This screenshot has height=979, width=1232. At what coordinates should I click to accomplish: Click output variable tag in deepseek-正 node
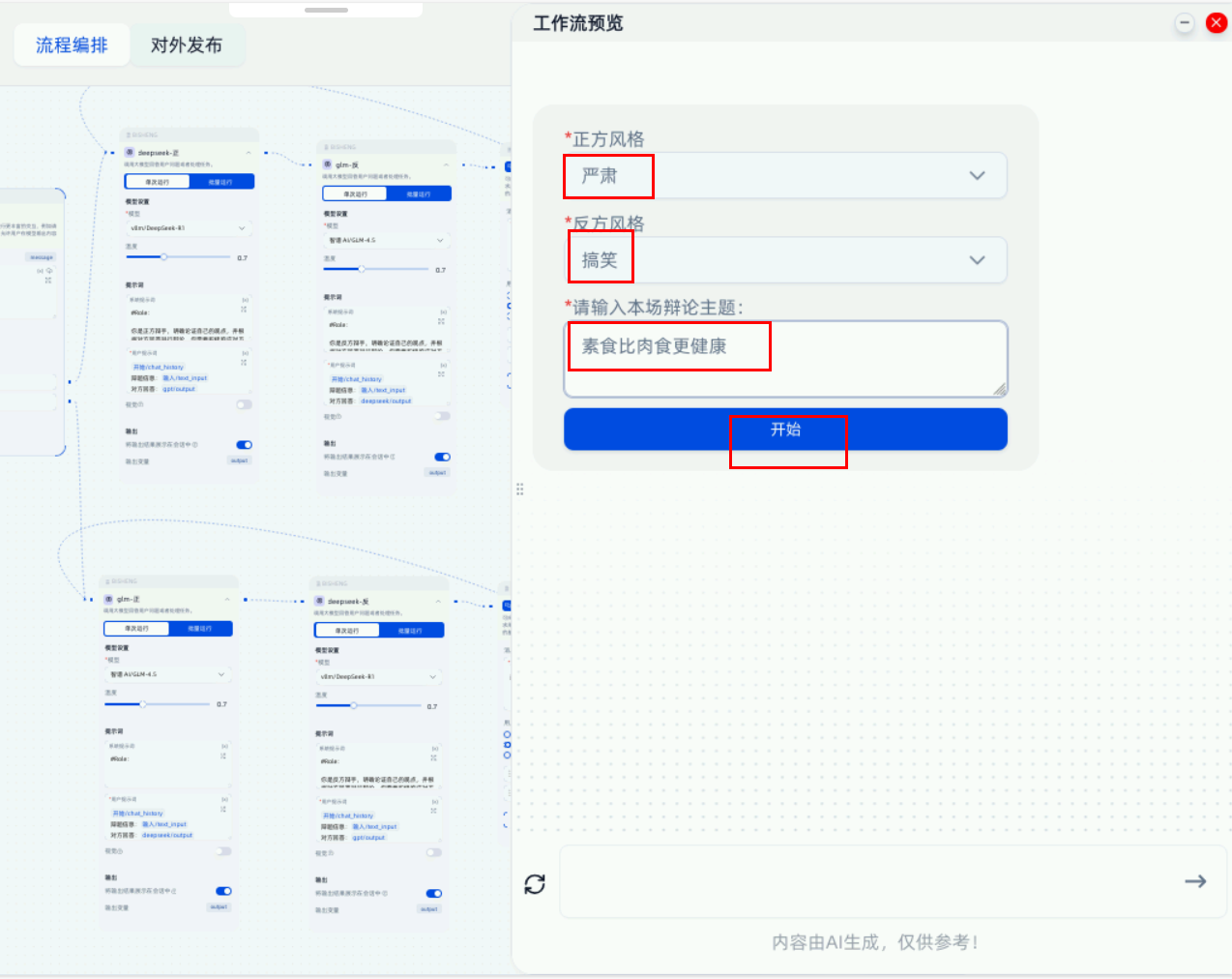[239, 460]
